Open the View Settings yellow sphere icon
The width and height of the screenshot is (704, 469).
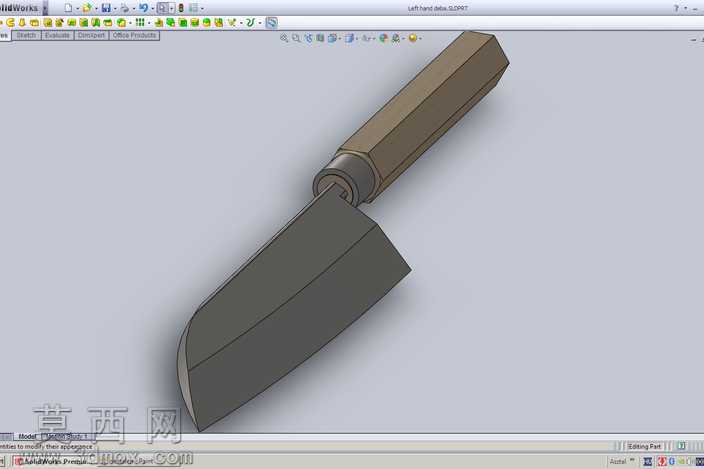413,38
